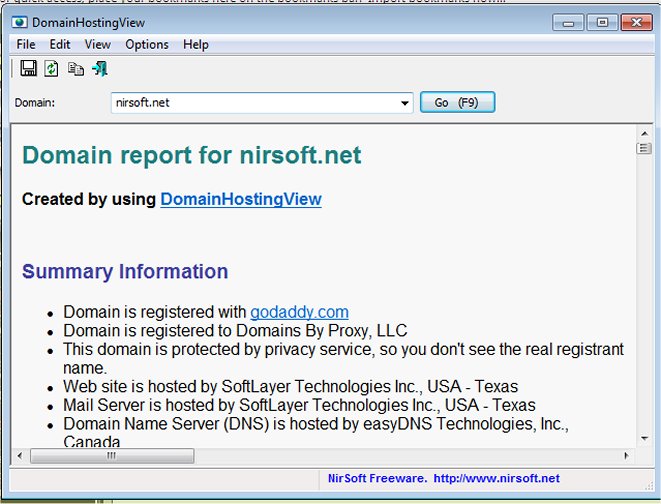
Task: Click the vertical scrollbar thumb
Action: [644, 148]
